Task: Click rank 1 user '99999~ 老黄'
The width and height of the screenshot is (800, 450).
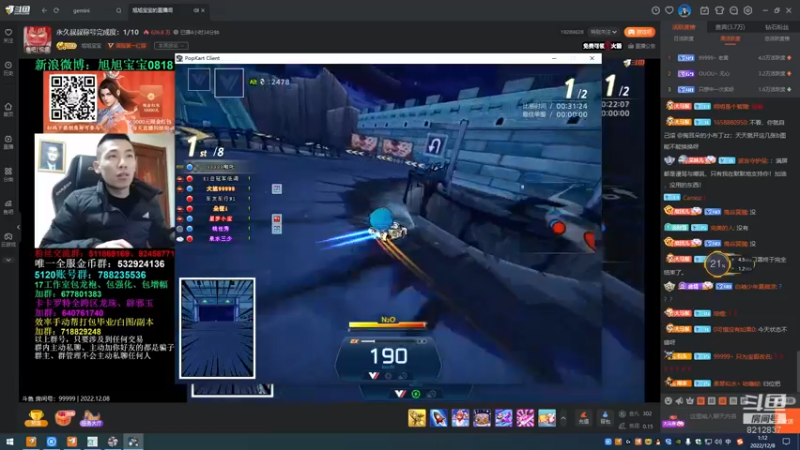Action: pos(713,58)
